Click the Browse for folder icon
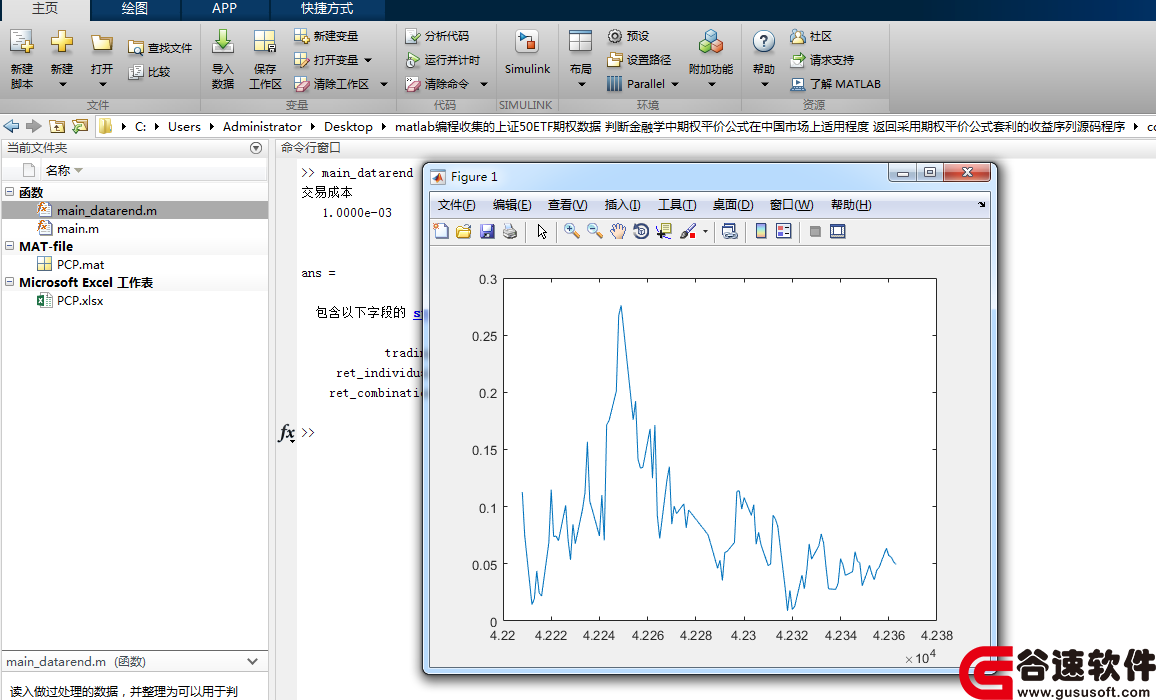1156x700 pixels. click(80, 126)
